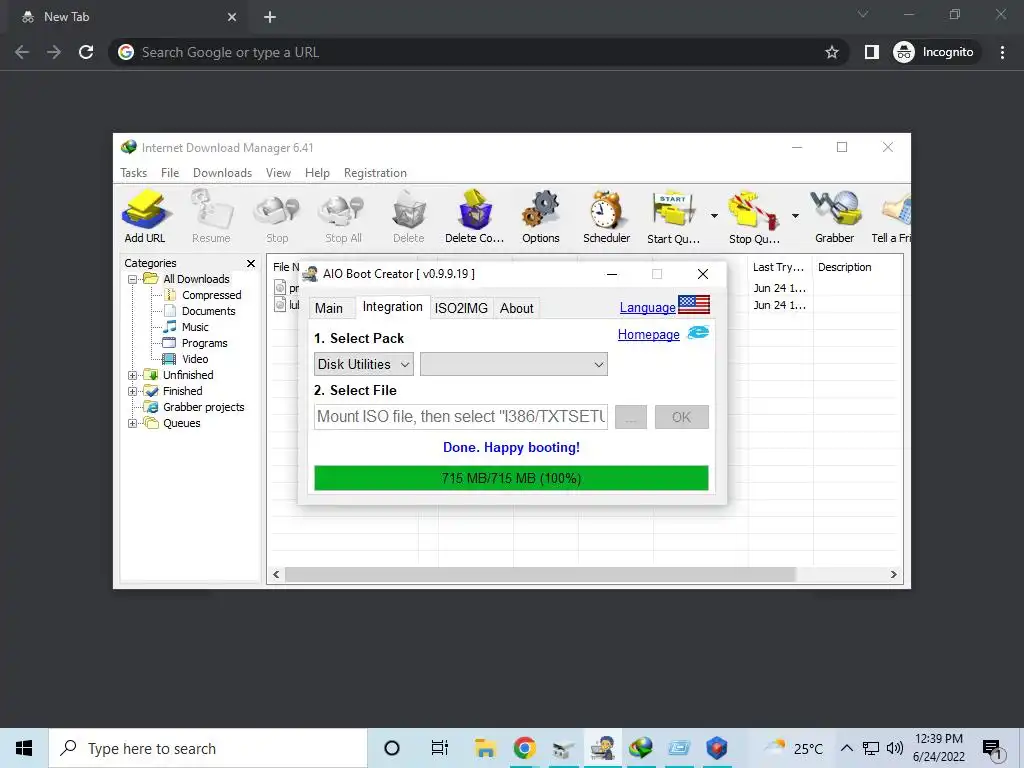Click the horizontal scrollbar in IDM list
Image resolution: width=1024 pixels, height=768 pixels.
[x=540, y=575]
